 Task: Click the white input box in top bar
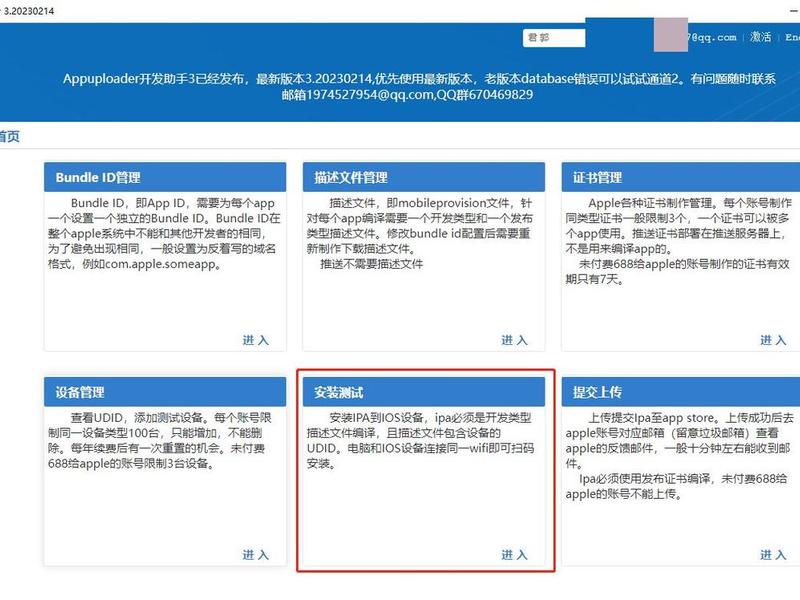click(x=554, y=38)
